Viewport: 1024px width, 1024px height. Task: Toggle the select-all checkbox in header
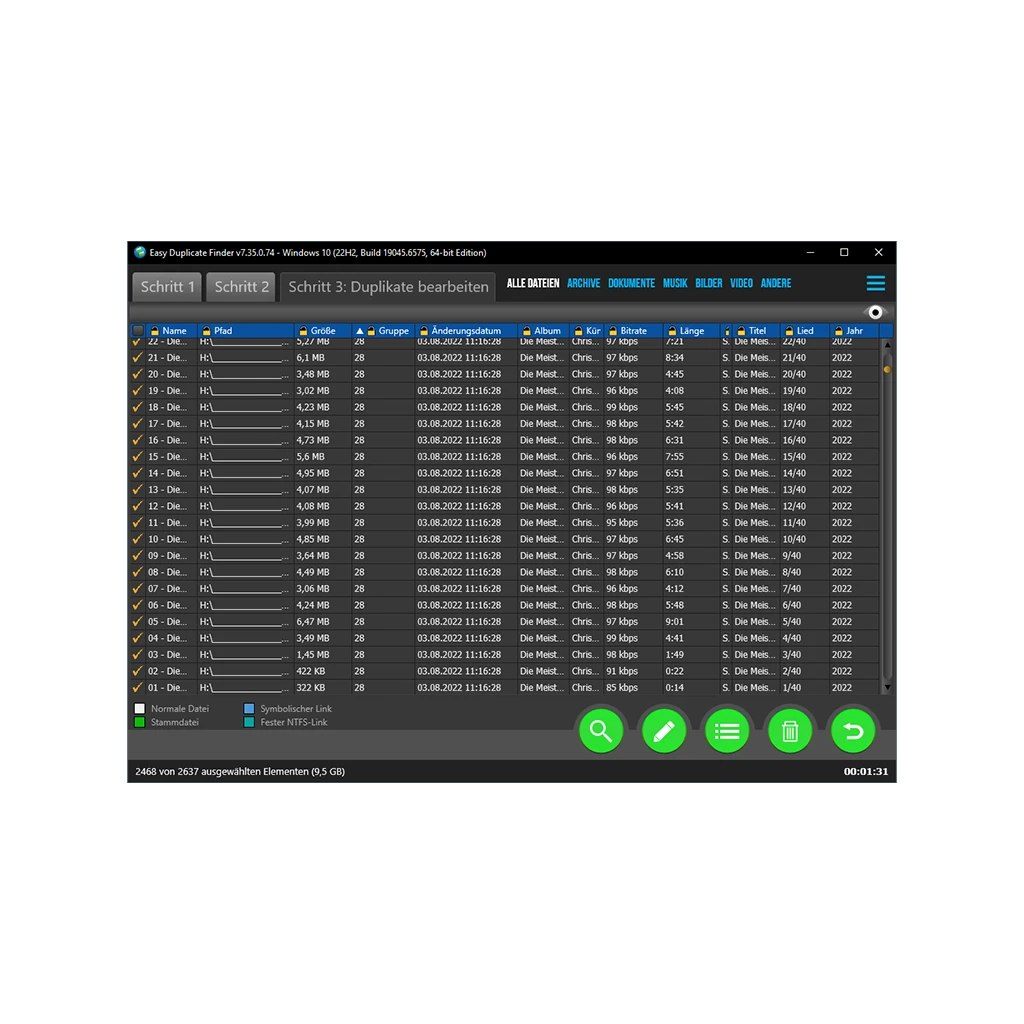point(138,331)
